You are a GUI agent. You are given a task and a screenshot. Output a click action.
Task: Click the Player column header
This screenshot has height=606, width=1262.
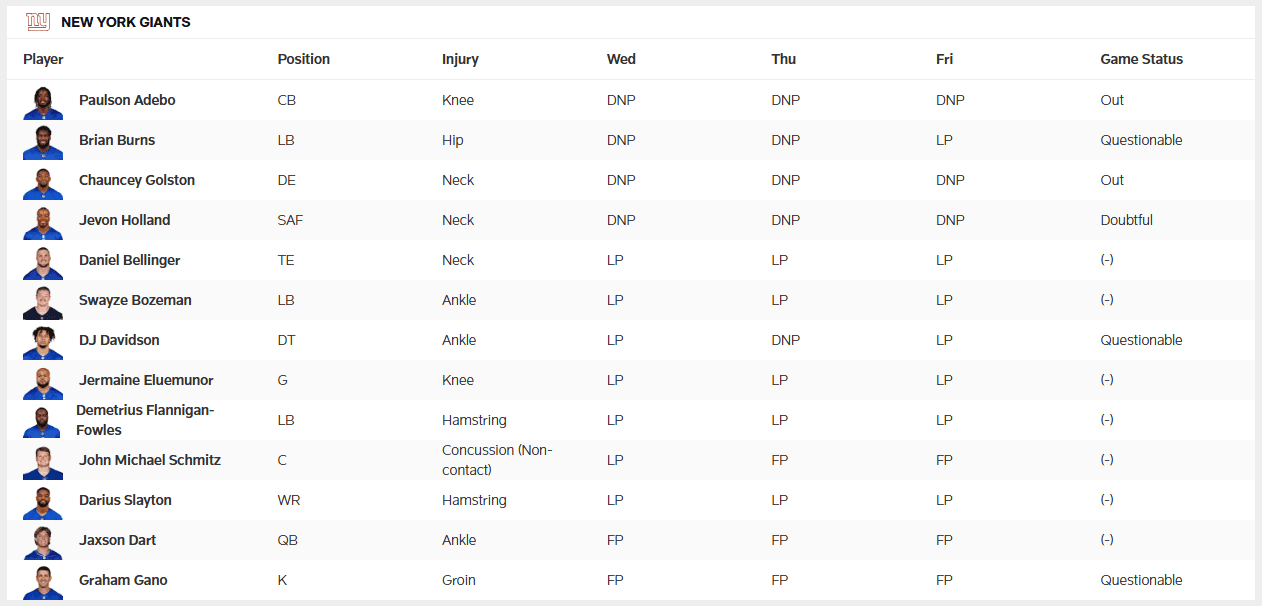point(43,59)
